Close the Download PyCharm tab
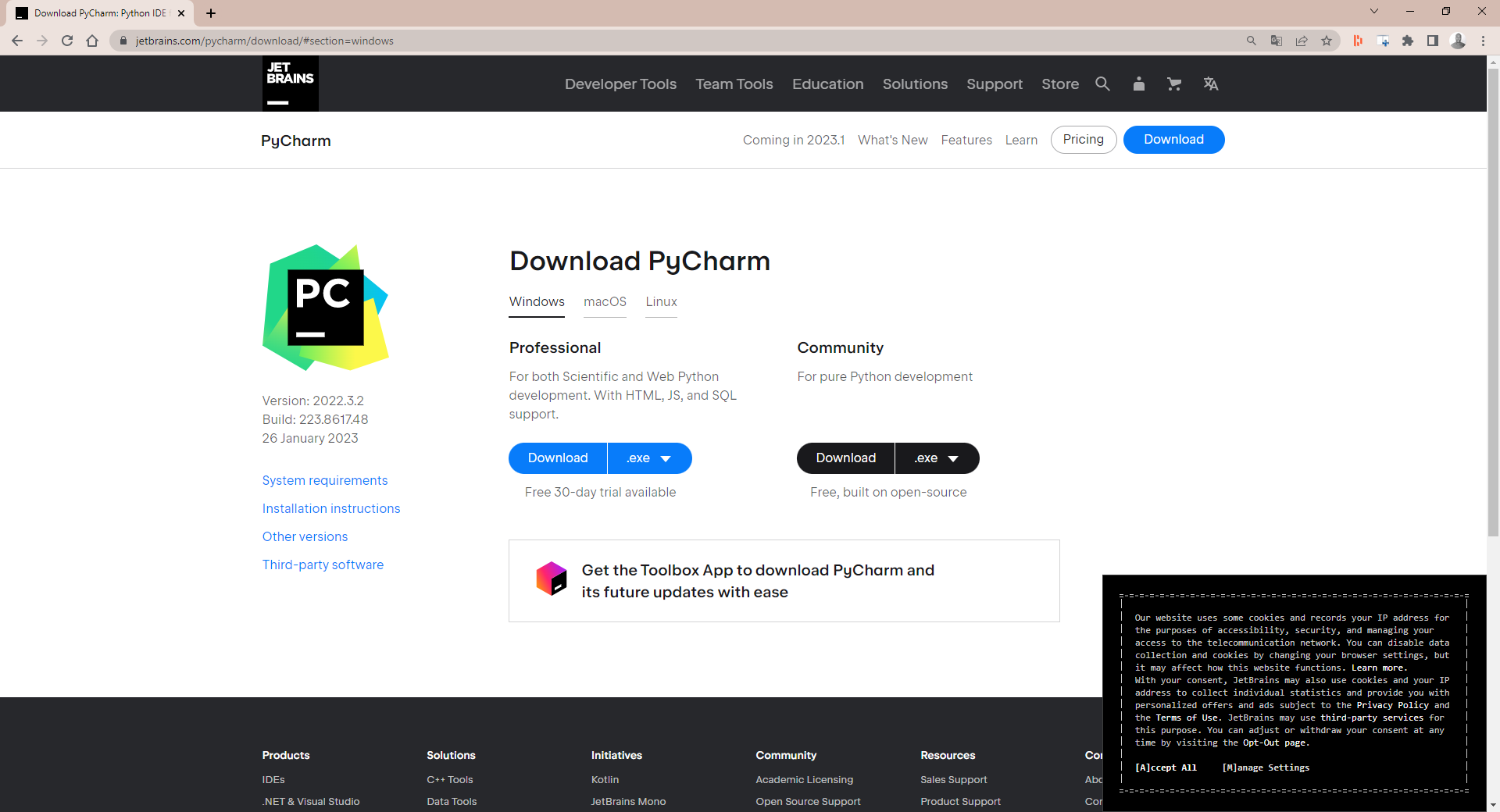Image resolution: width=1500 pixels, height=812 pixels. (181, 13)
